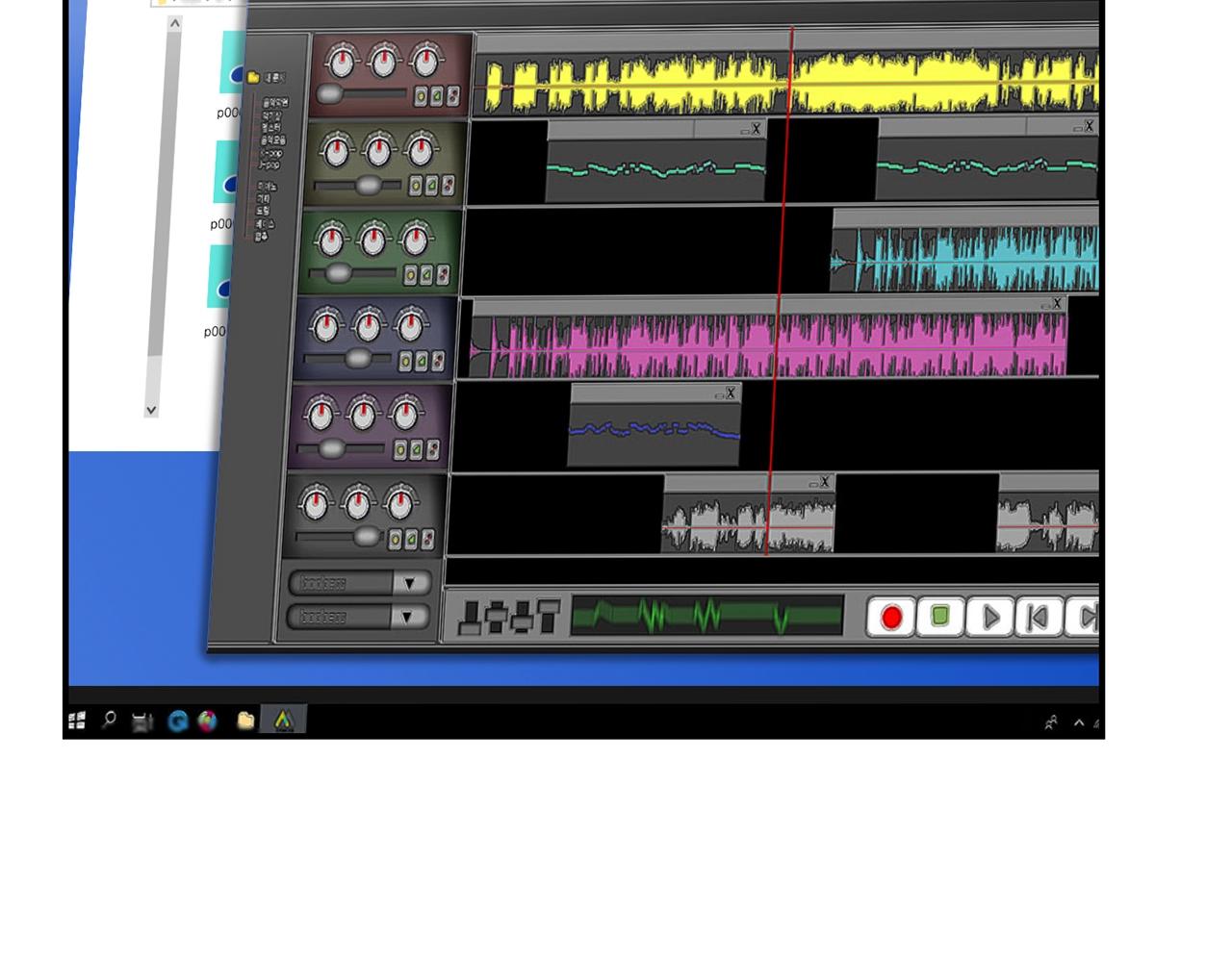Screen dimensions: 1232x962
Task: Toggle yellow button on the green track
Action: click(x=410, y=276)
